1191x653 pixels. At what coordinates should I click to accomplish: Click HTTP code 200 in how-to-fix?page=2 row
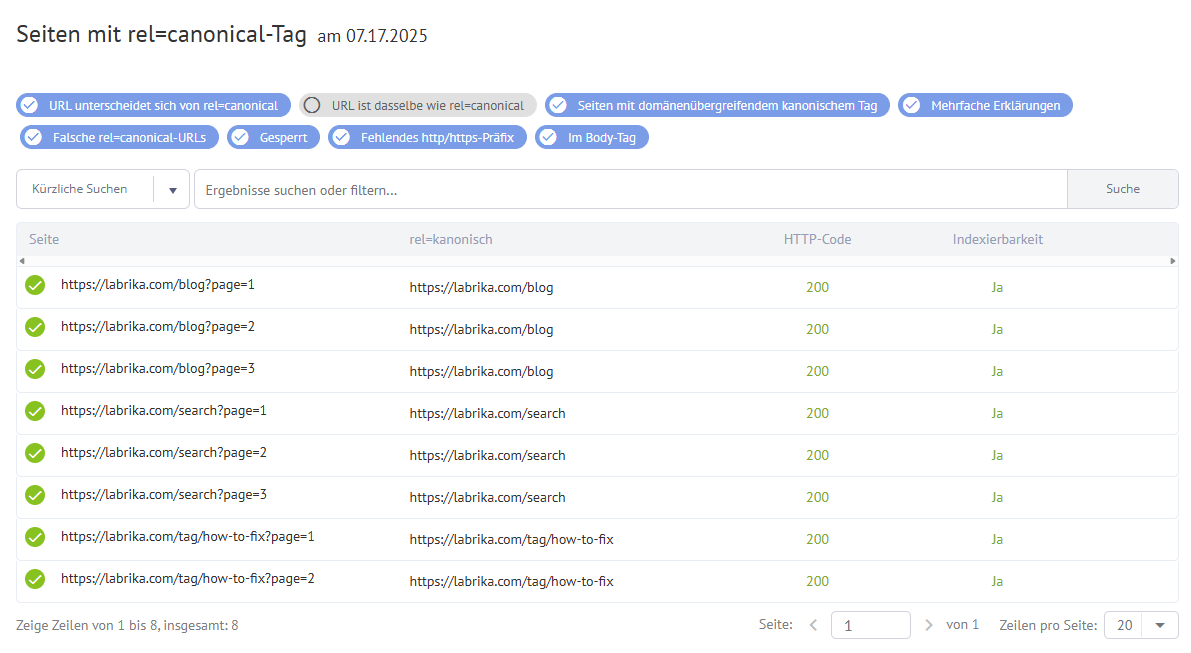[817, 581]
